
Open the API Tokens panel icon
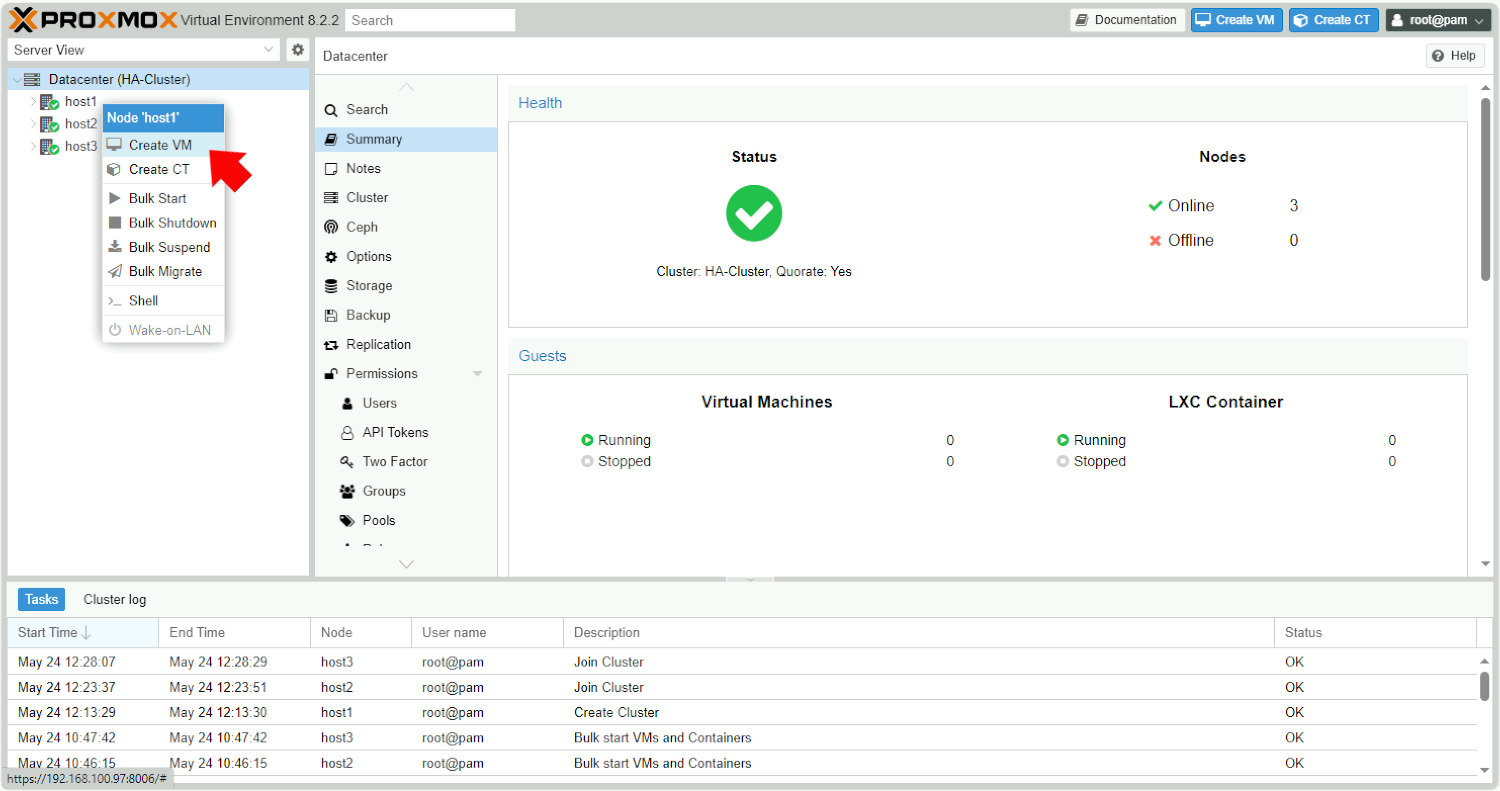coord(350,432)
